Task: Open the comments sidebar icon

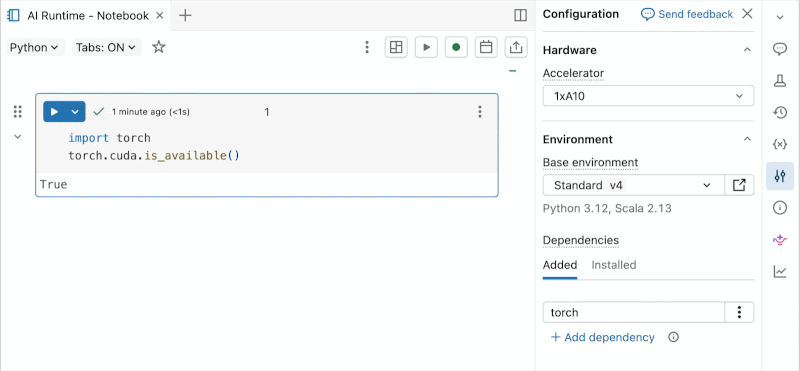Action: pyautogui.click(x=780, y=49)
